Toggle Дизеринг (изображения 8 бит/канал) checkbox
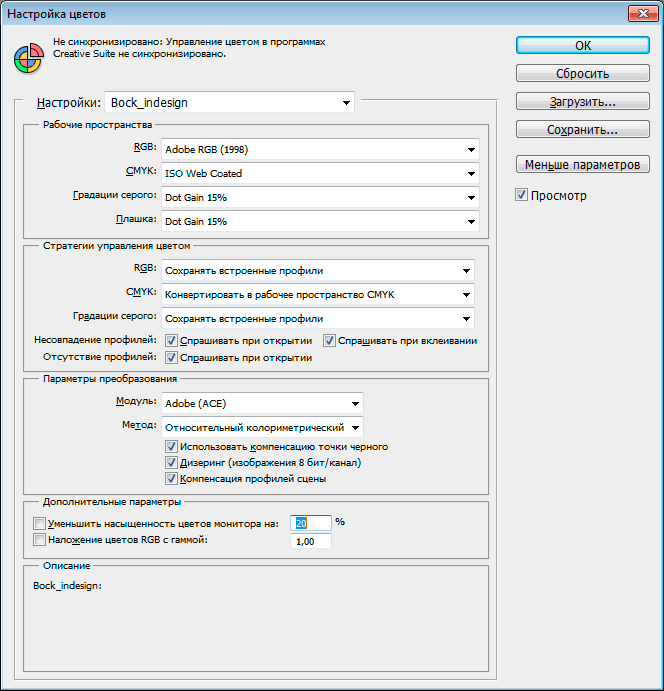This screenshot has width=664, height=691. [x=171, y=463]
